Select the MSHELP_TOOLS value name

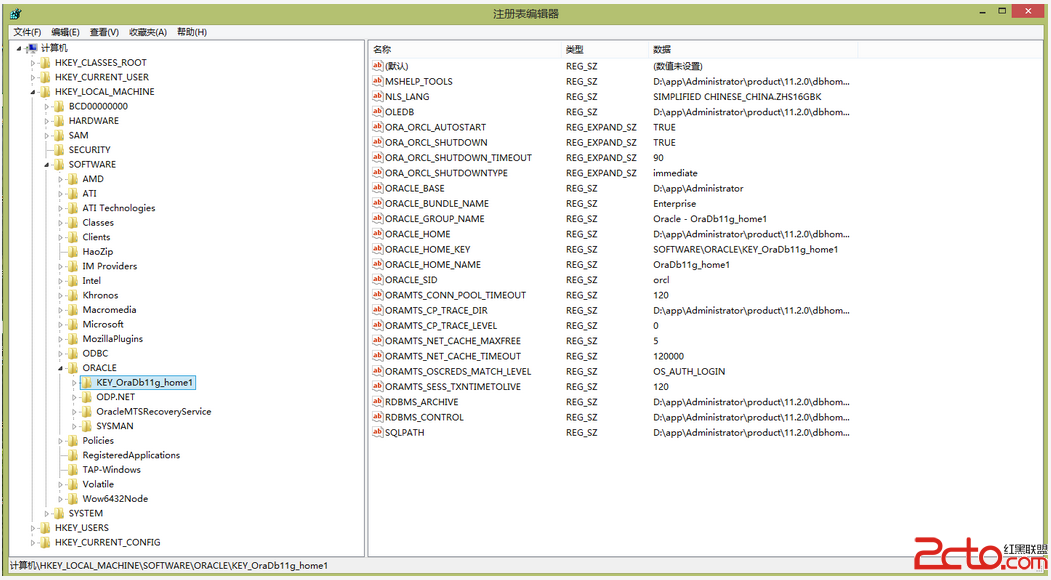coord(419,81)
